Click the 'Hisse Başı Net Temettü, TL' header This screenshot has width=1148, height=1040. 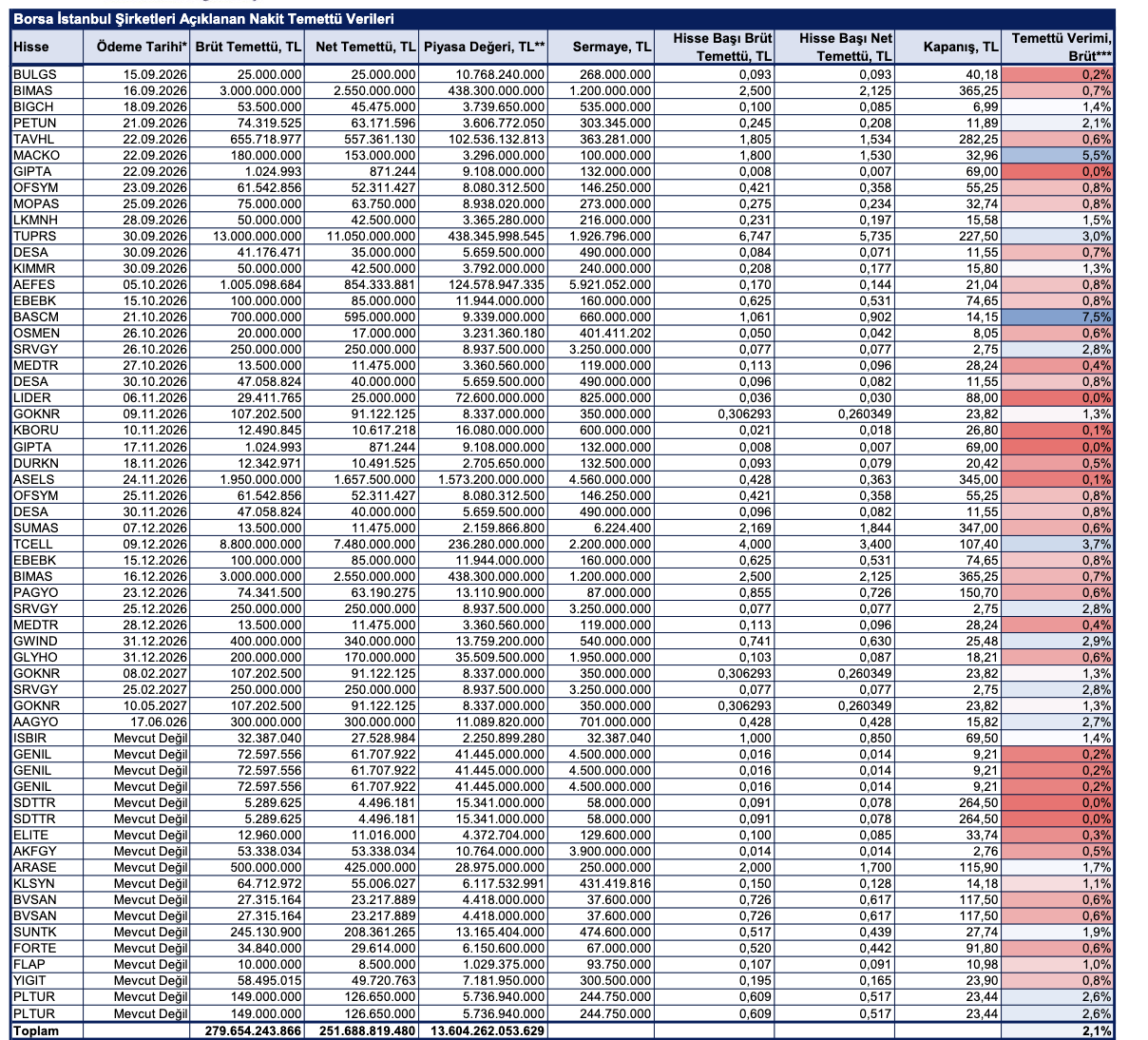(x=845, y=47)
